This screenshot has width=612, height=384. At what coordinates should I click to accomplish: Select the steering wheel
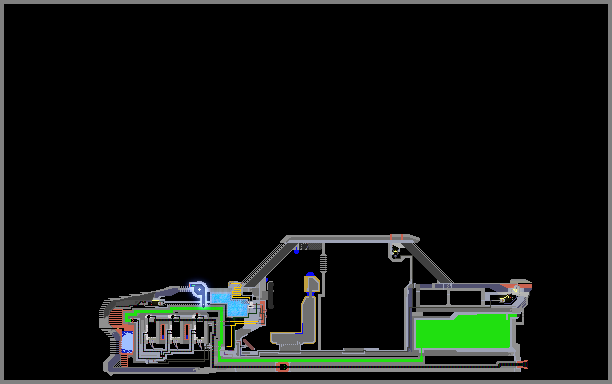[270, 295]
